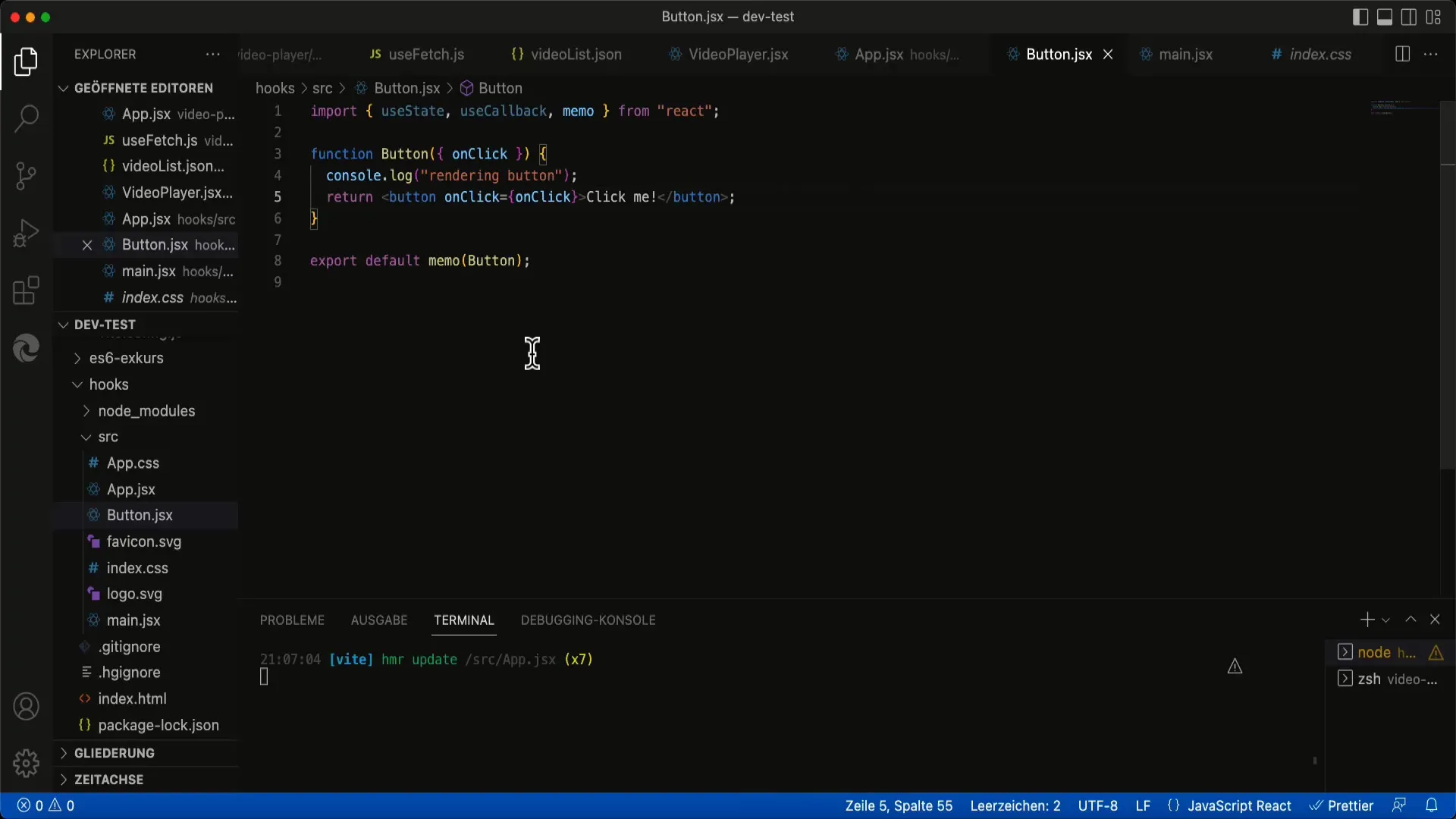Image resolution: width=1456 pixels, height=819 pixels.
Task: Select the zsh terminal instance
Action: [x=1390, y=679]
